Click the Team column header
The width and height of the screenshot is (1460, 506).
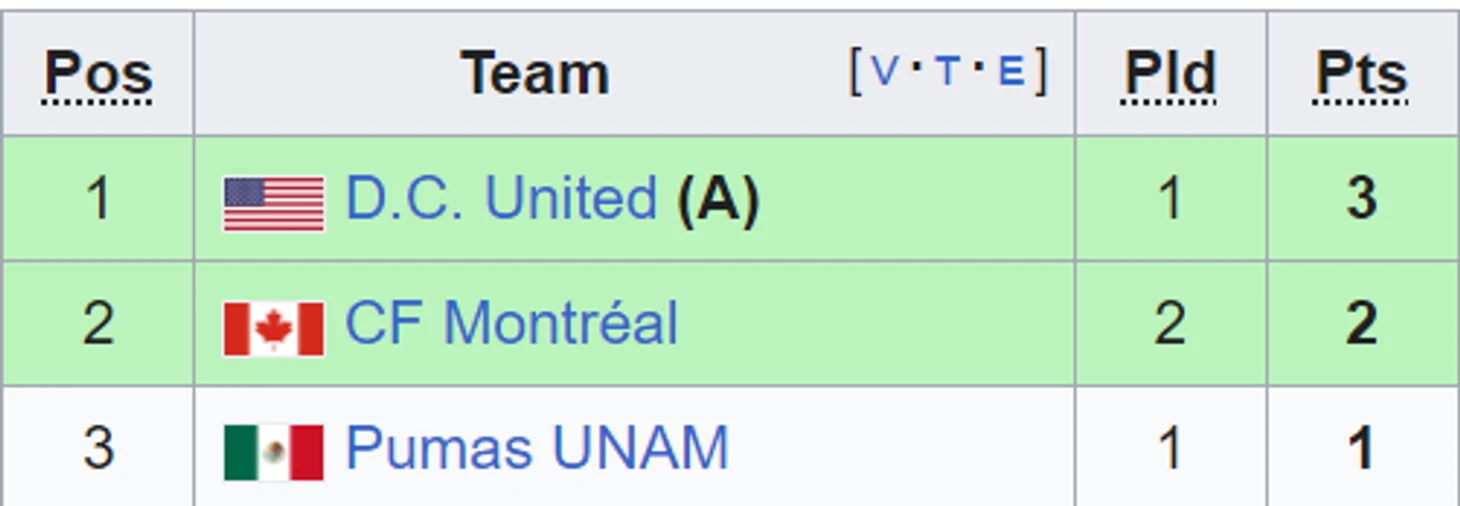[x=535, y=74]
